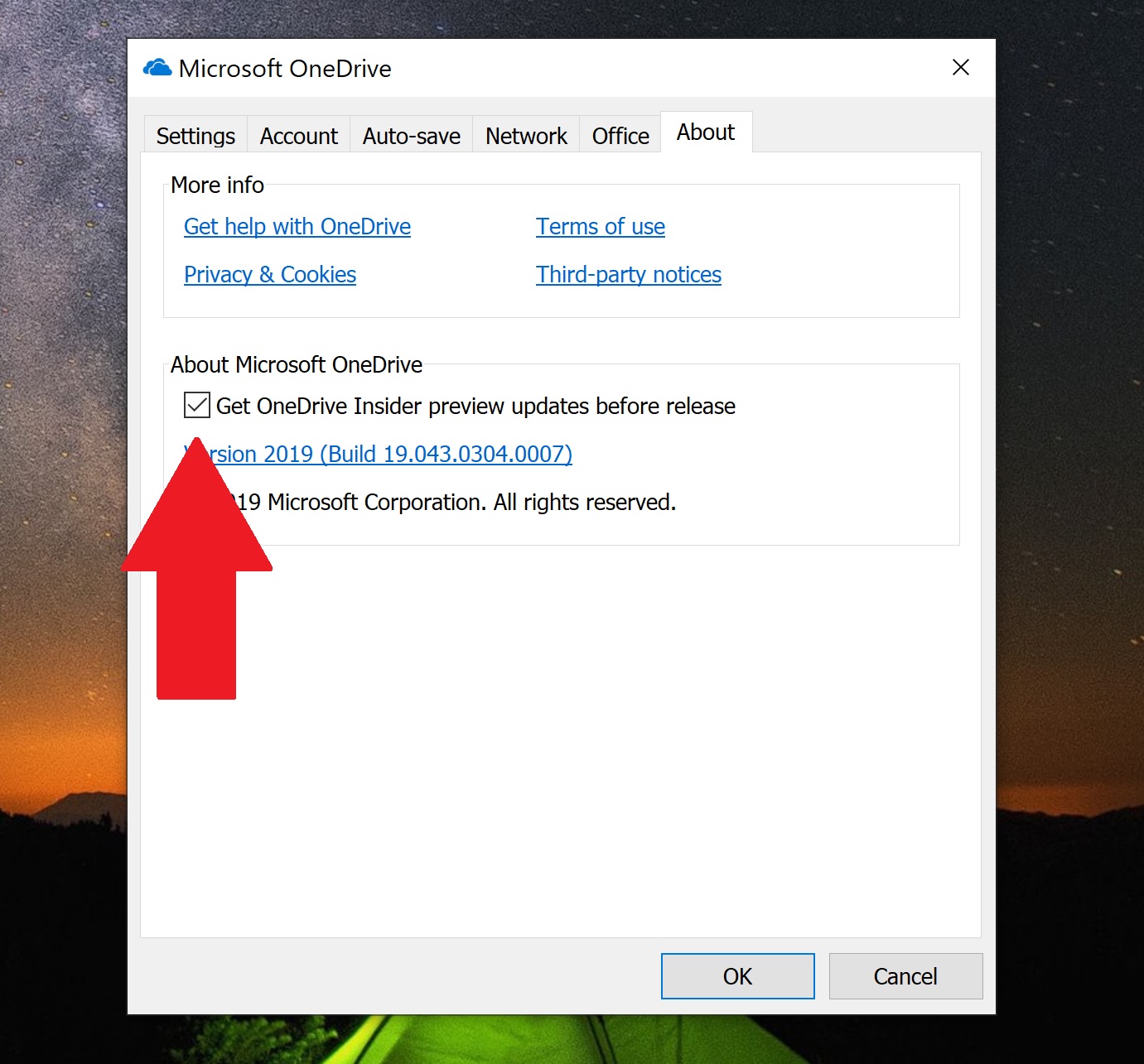Open Get help with OneDrive

297,226
